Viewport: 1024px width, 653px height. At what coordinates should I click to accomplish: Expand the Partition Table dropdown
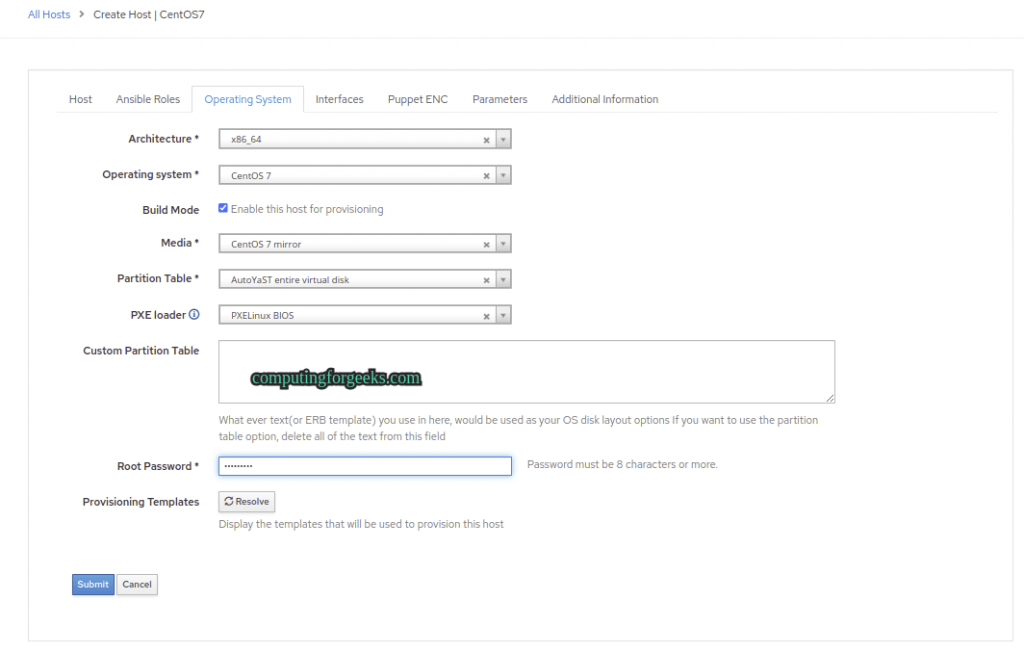tap(503, 279)
